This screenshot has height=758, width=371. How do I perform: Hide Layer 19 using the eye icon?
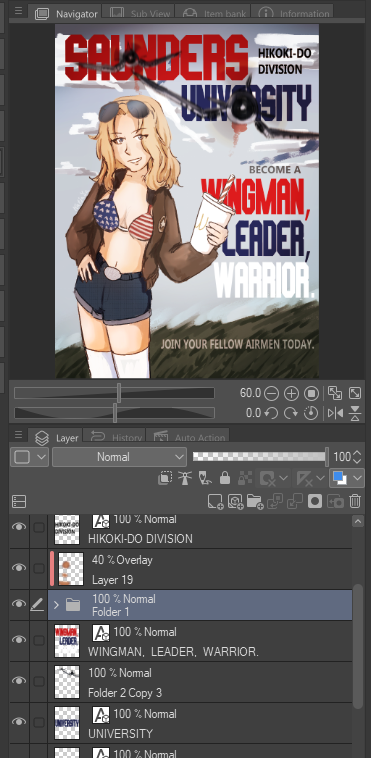(19, 568)
